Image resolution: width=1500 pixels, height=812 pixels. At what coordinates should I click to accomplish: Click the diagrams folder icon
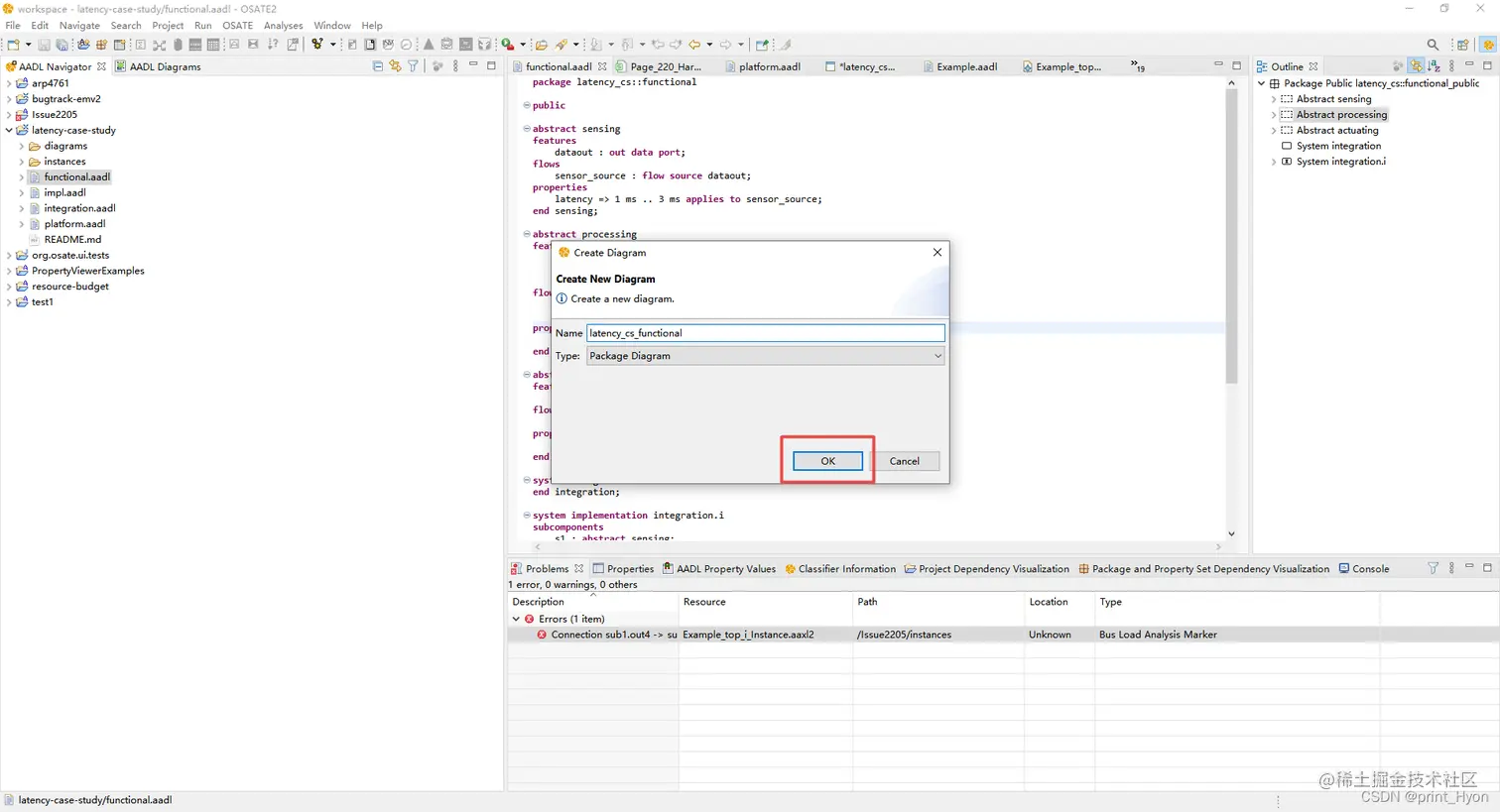click(35, 146)
